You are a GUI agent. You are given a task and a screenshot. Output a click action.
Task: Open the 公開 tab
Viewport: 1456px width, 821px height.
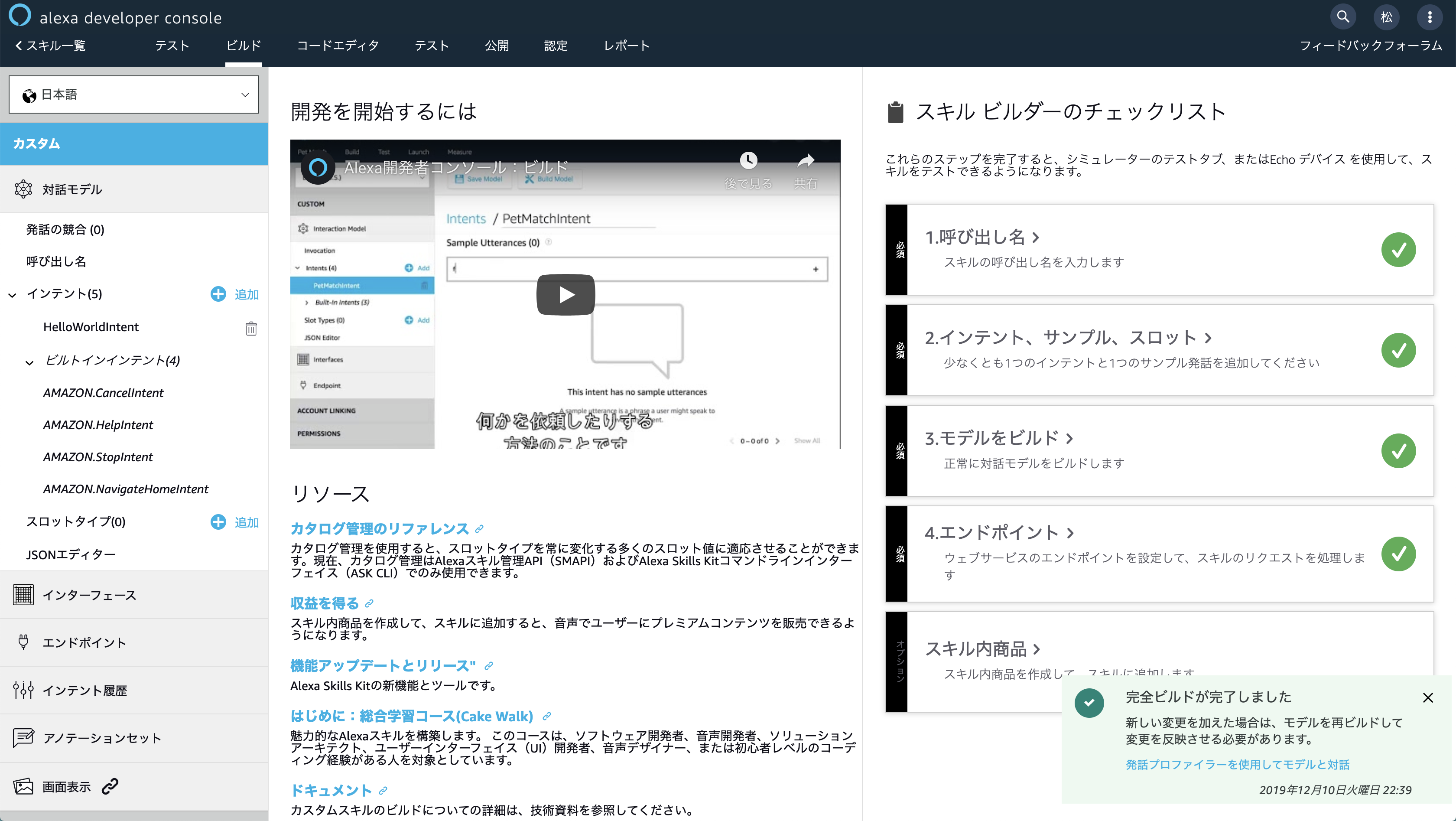coord(497,45)
